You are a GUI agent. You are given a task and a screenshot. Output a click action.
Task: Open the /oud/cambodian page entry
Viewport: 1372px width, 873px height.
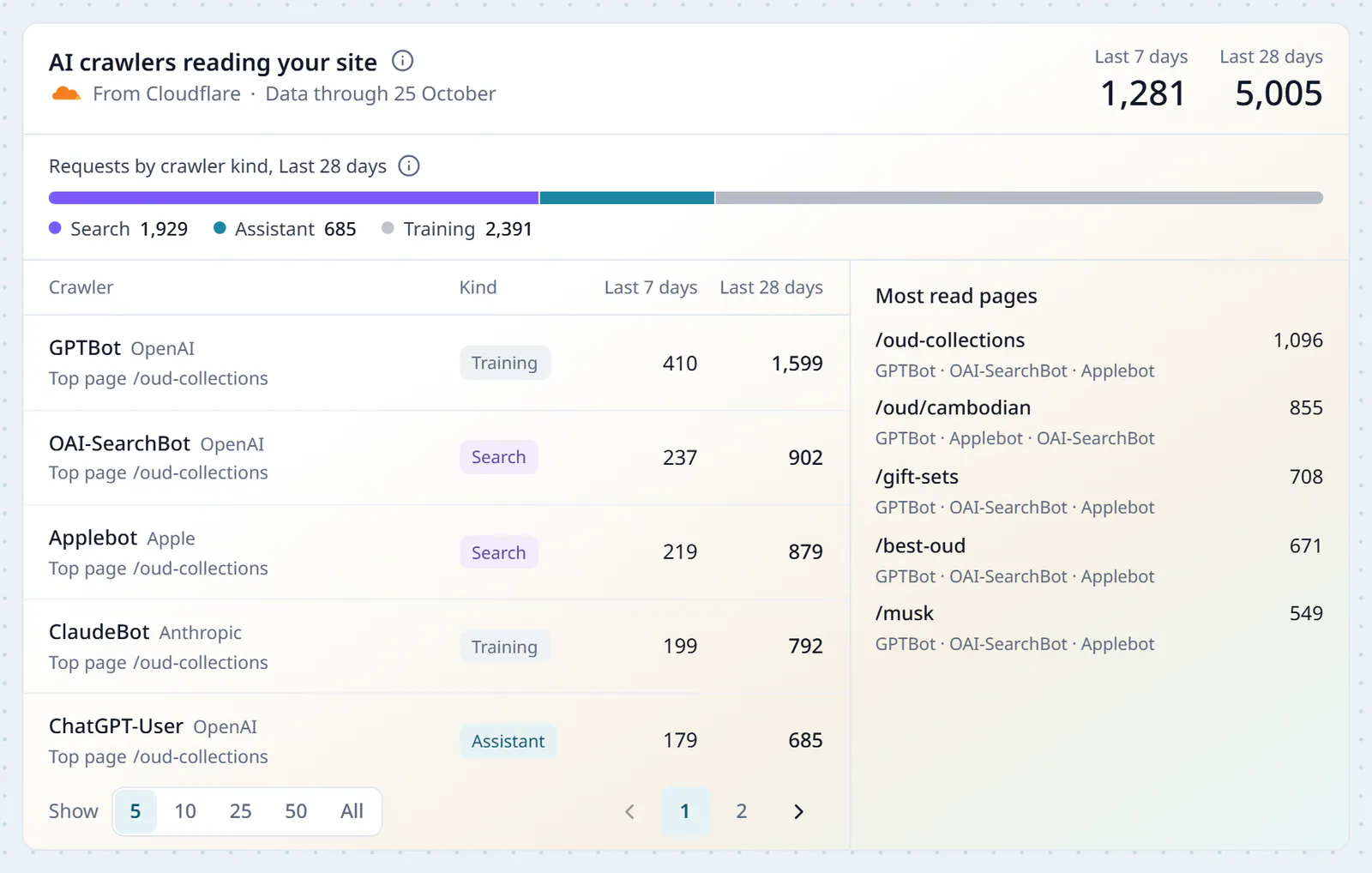pos(1098,422)
